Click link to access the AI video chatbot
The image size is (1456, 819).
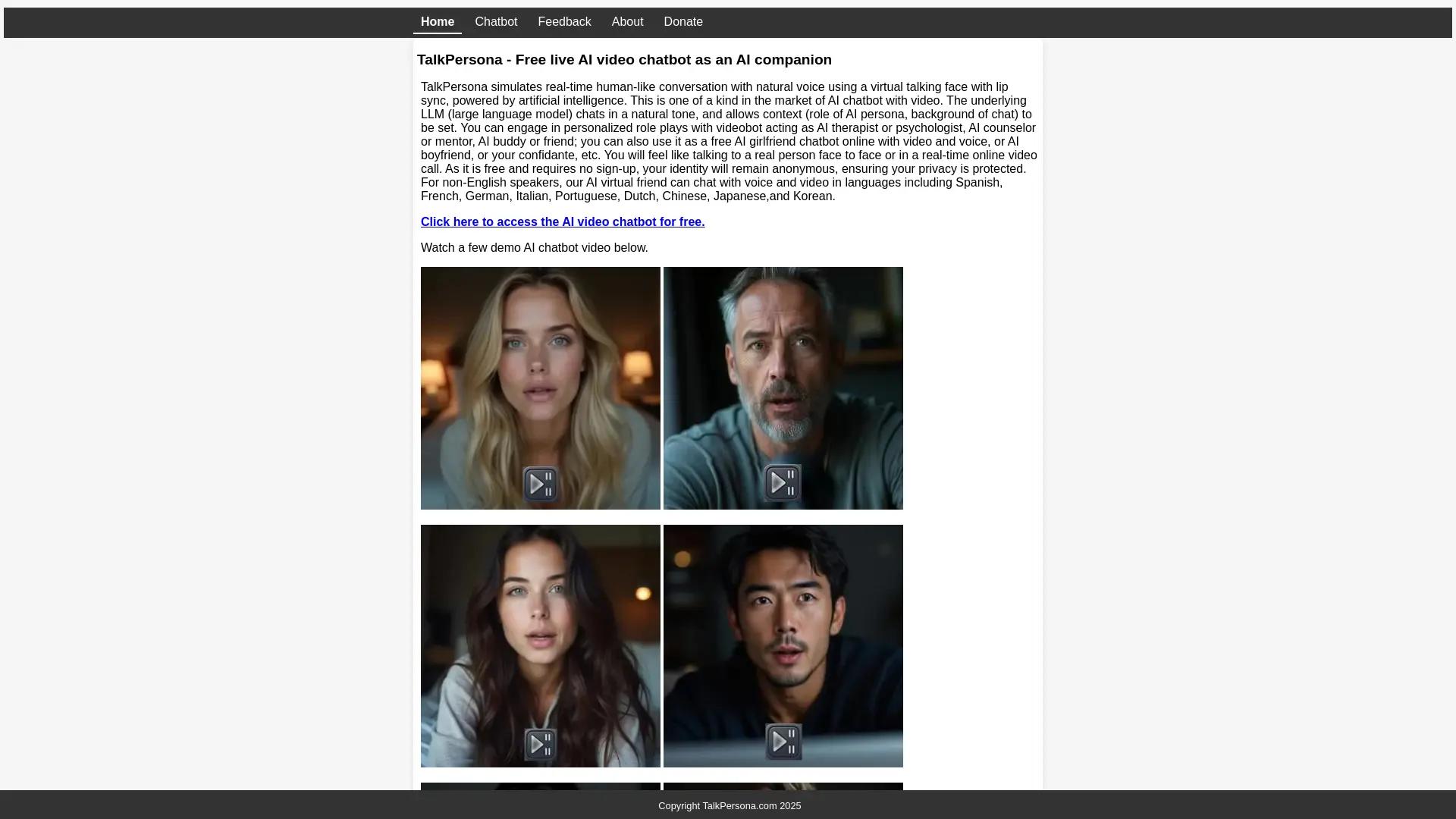(x=562, y=222)
